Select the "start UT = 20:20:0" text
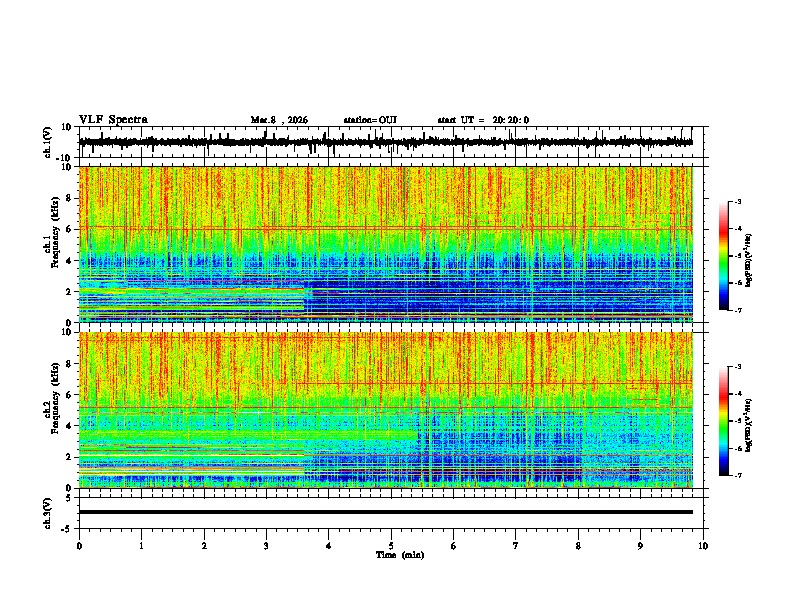The image size is (792, 612). pyautogui.click(x=483, y=120)
